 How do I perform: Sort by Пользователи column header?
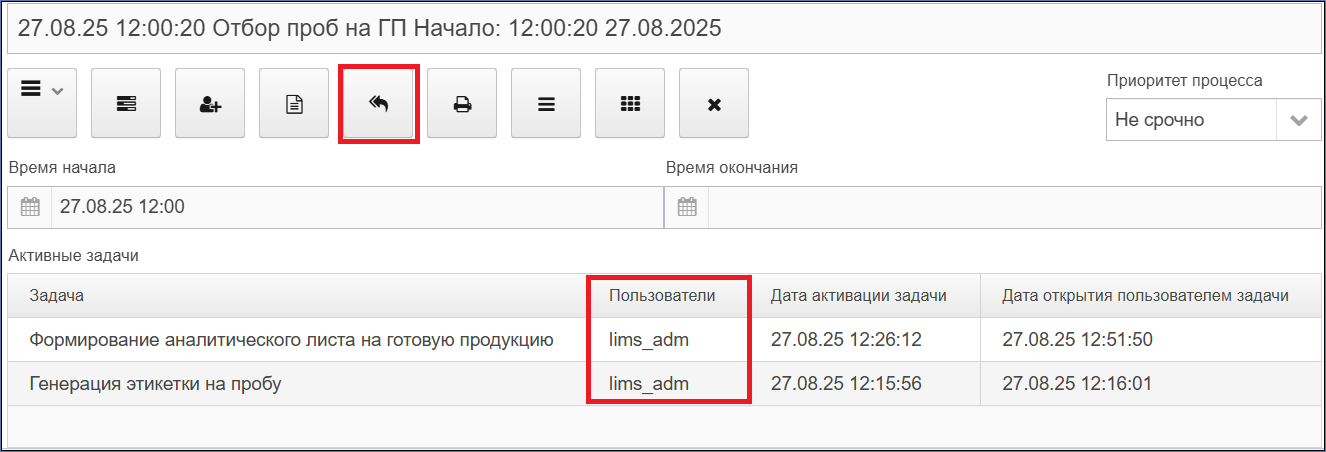click(669, 296)
